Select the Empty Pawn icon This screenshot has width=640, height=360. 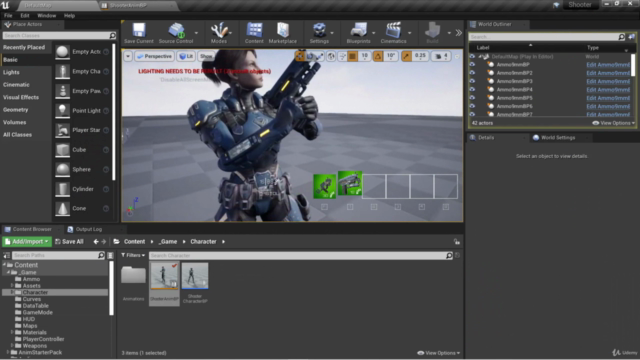[62, 91]
